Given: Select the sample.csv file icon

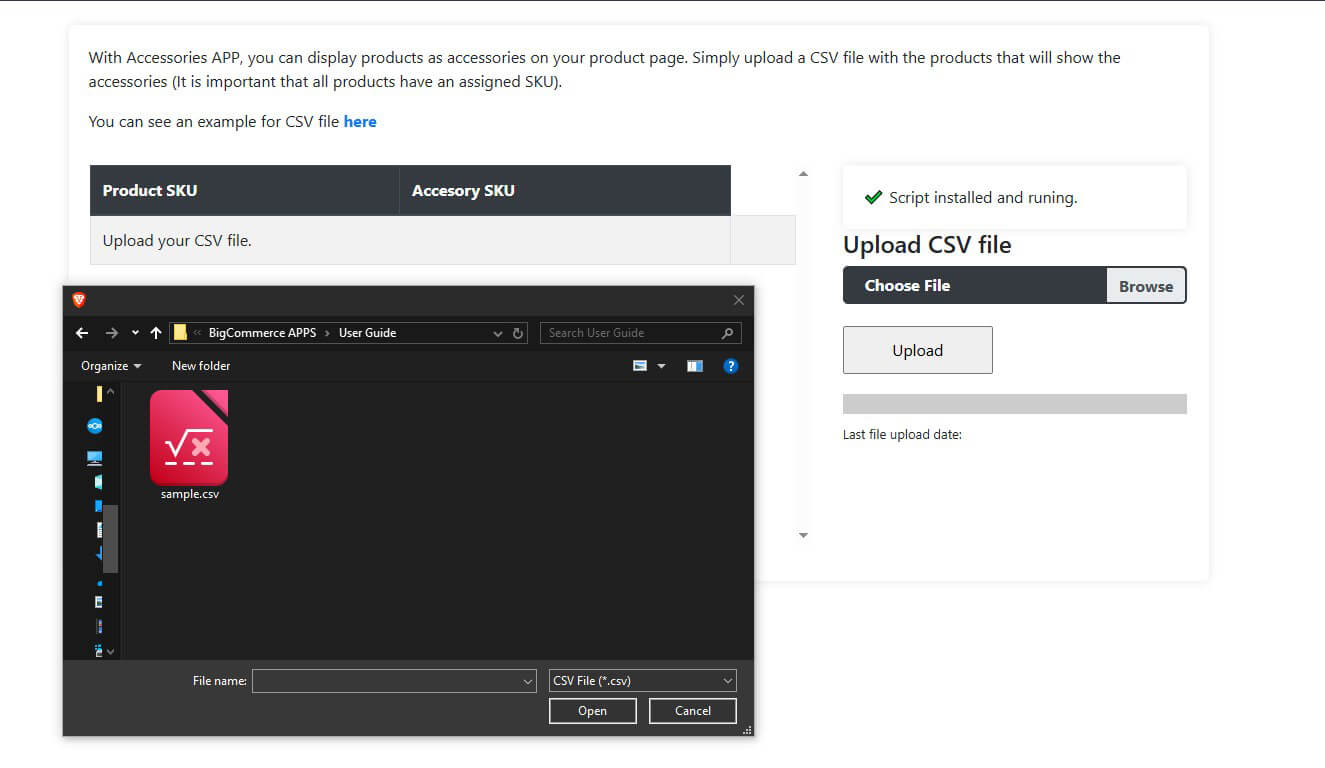Looking at the screenshot, I should point(189,438).
